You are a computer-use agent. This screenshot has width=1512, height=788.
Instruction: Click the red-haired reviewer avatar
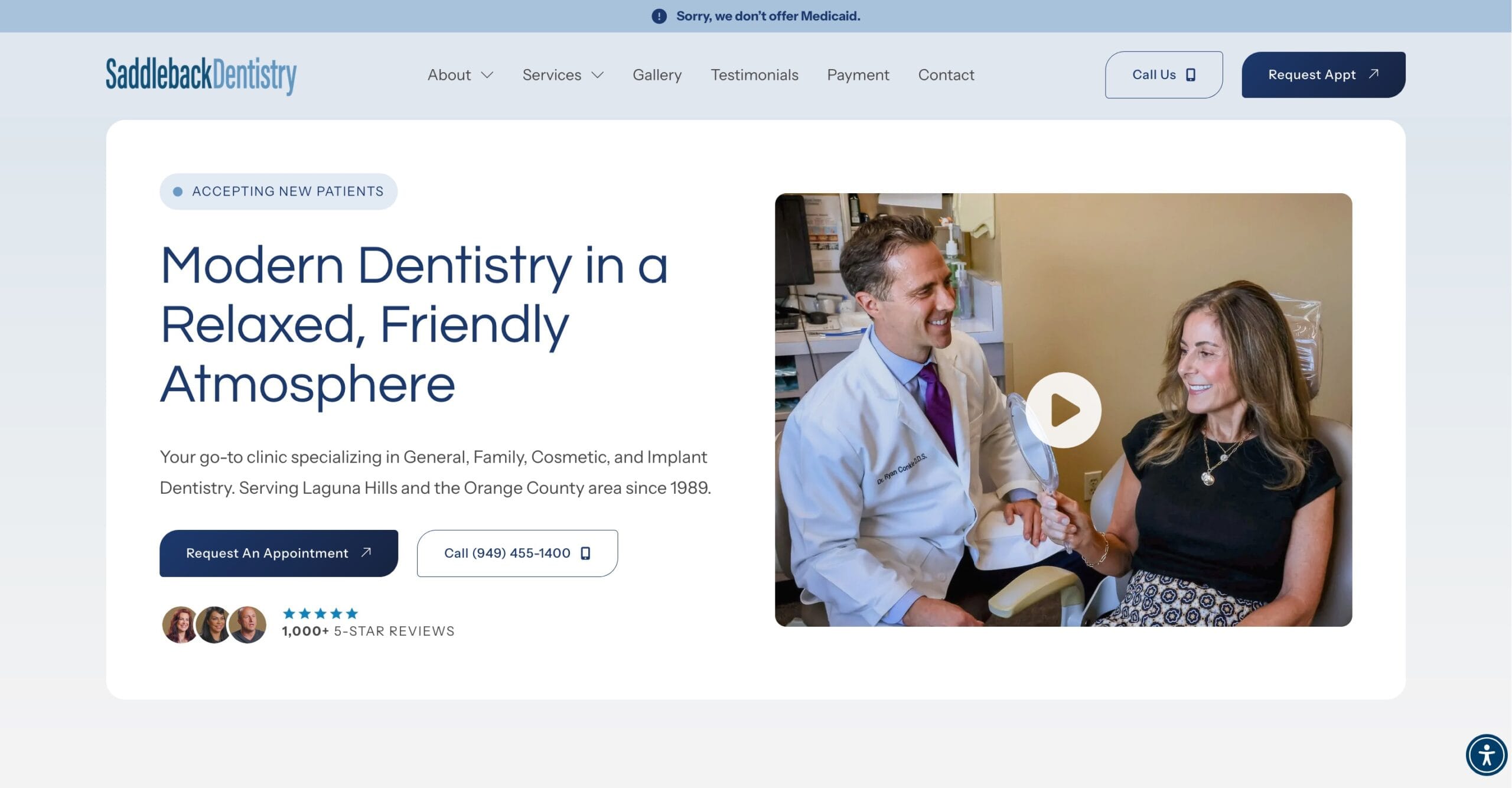[x=180, y=624]
